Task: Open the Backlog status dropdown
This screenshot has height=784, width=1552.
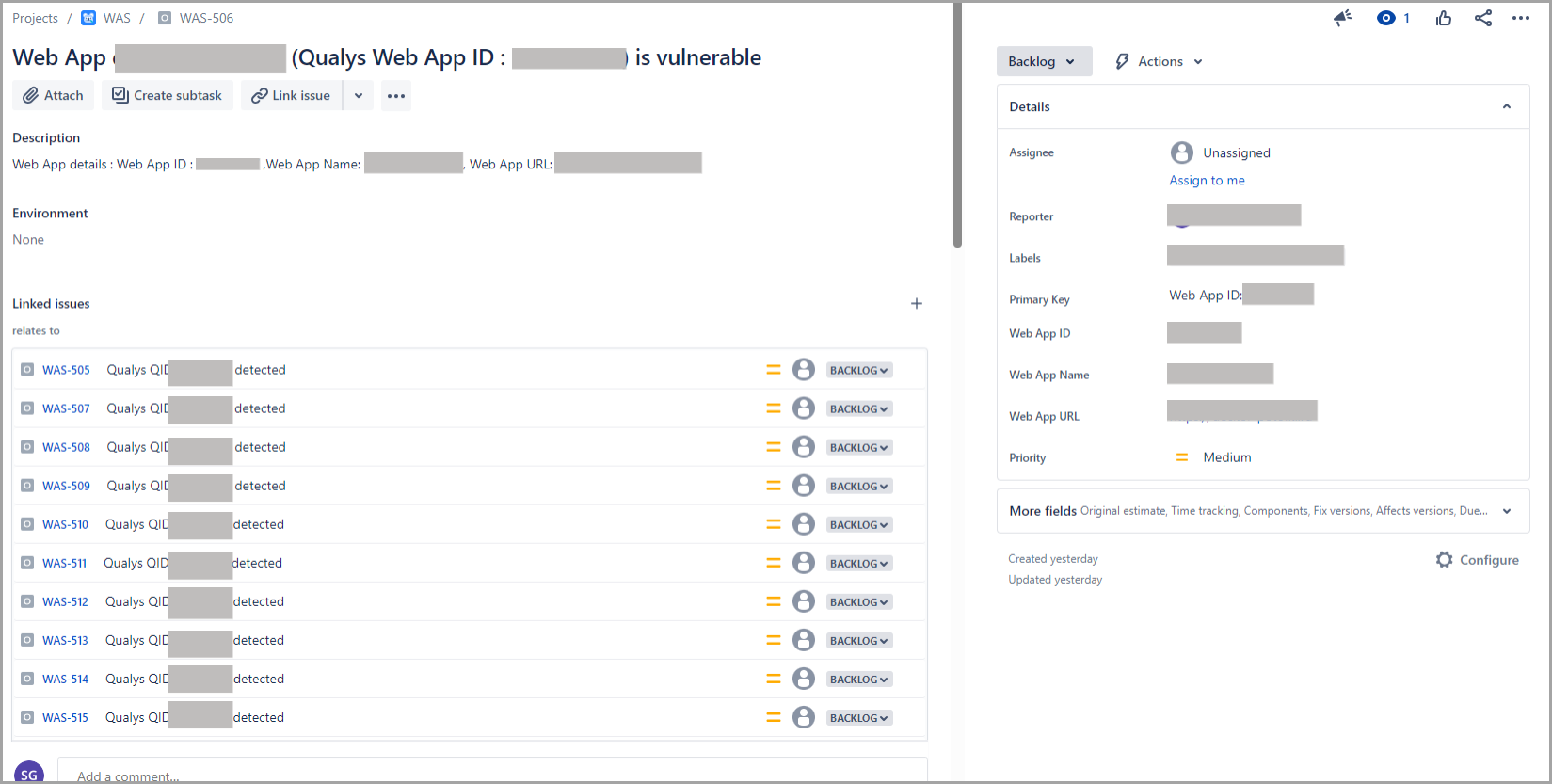Action: [1044, 61]
